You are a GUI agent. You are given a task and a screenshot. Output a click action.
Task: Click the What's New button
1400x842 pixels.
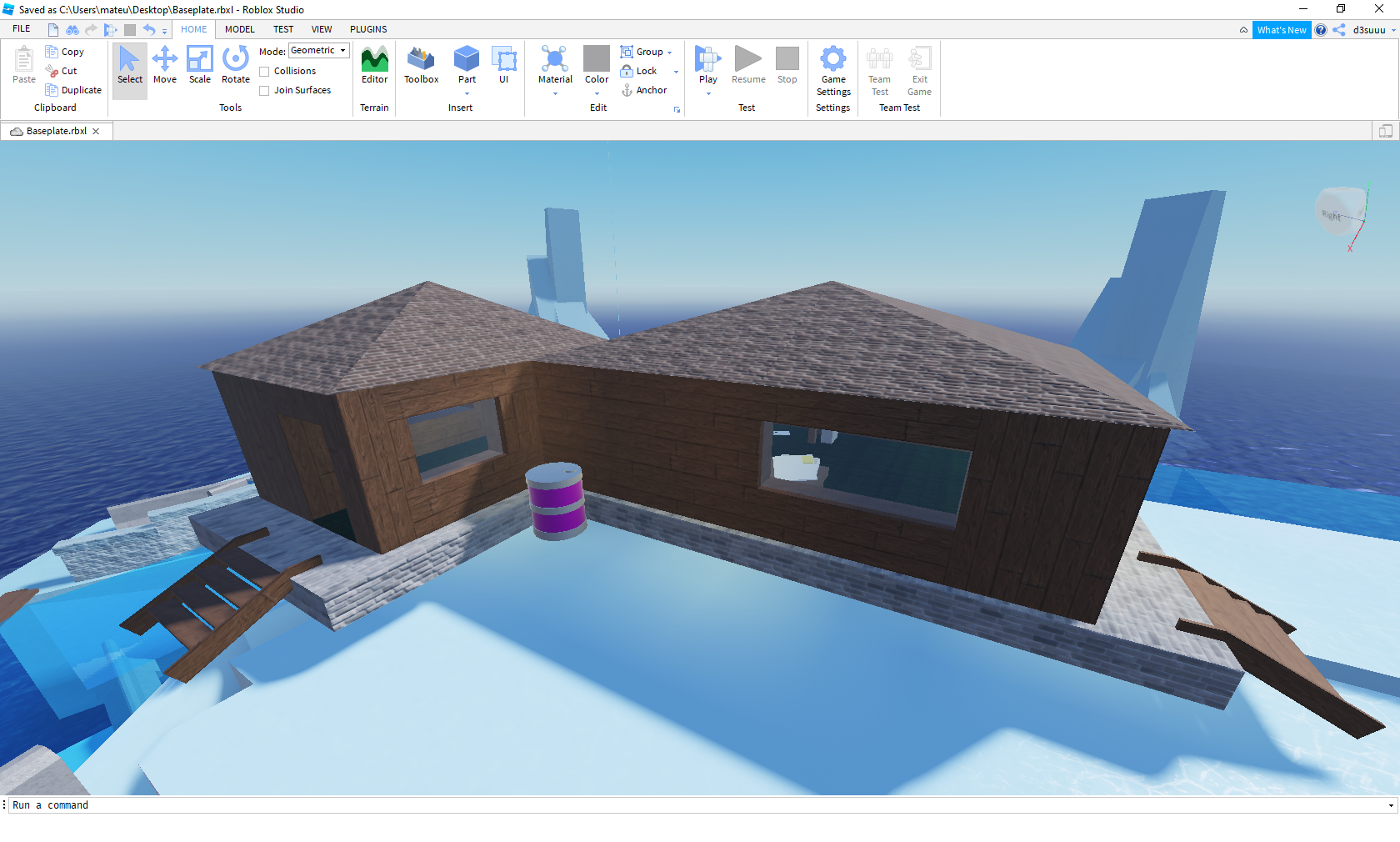point(1281,30)
